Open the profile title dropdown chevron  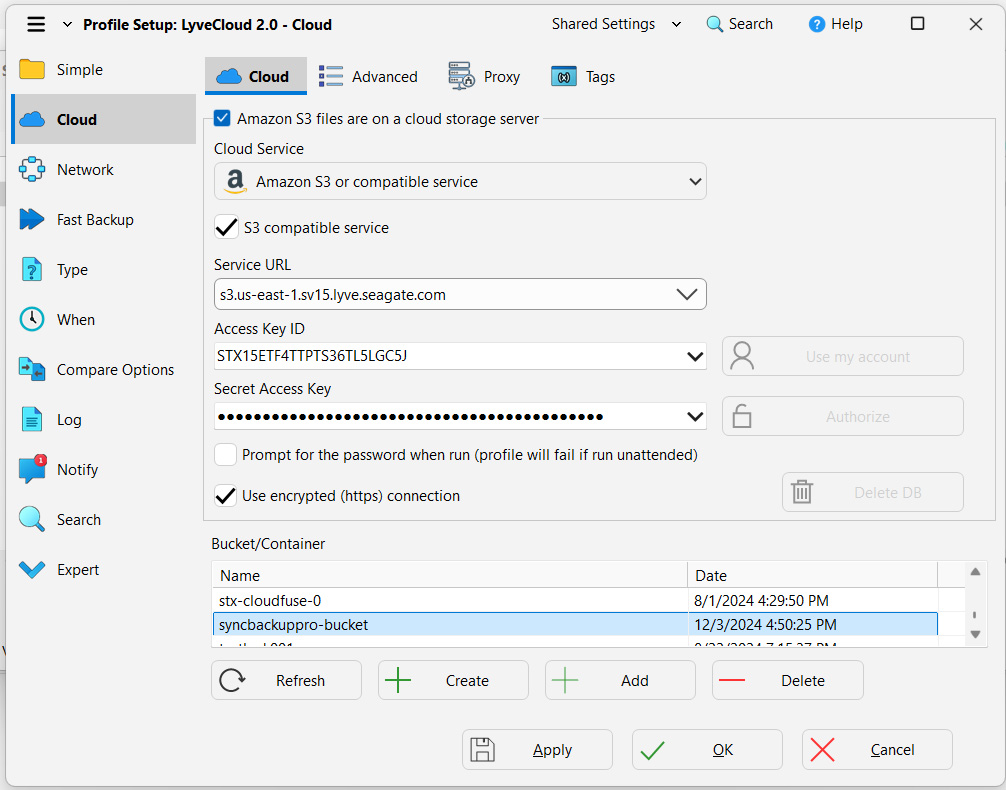(67, 24)
